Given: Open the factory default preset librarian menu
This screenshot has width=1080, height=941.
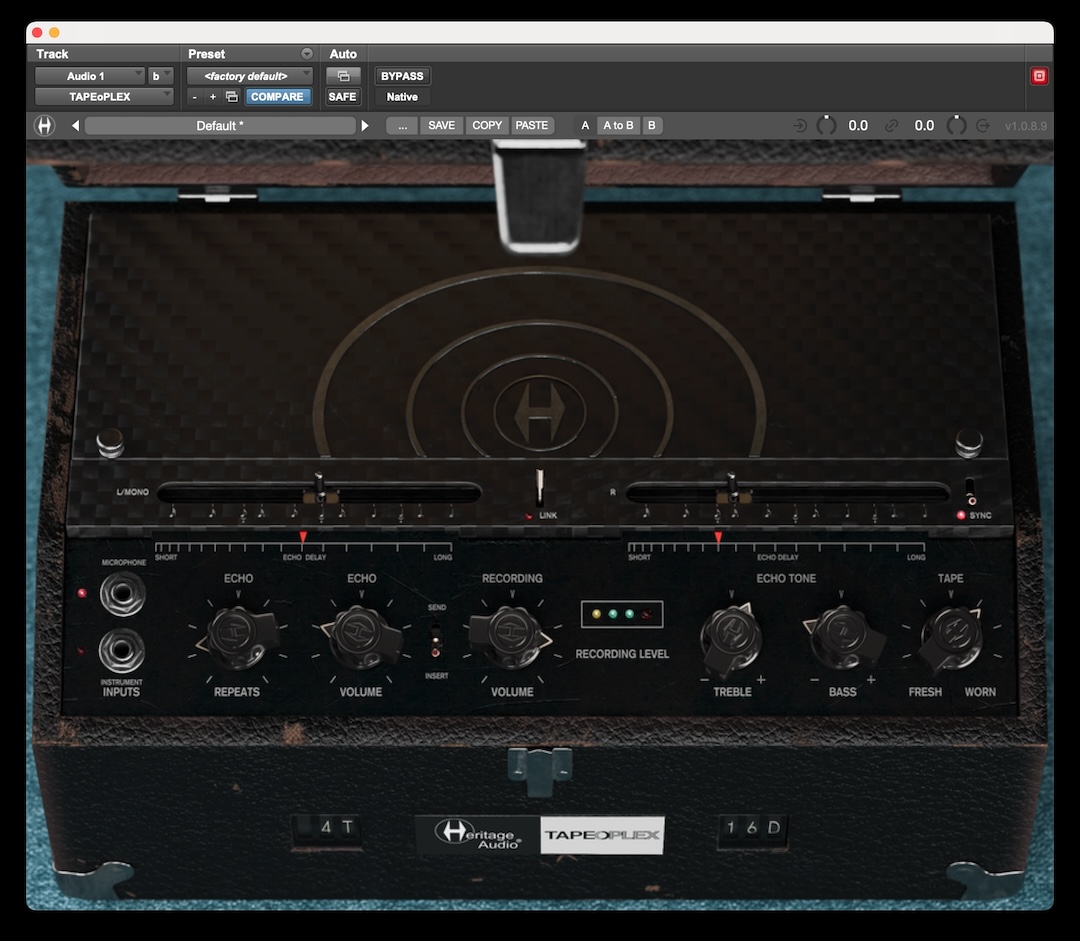Looking at the screenshot, I should coord(249,76).
